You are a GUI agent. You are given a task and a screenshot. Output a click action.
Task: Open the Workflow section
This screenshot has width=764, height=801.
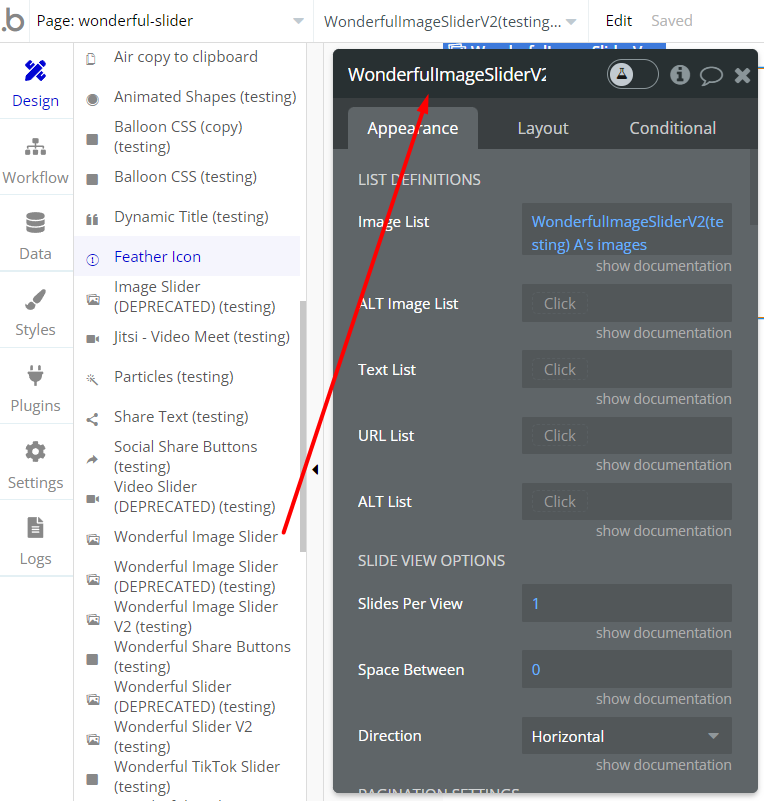(36, 161)
